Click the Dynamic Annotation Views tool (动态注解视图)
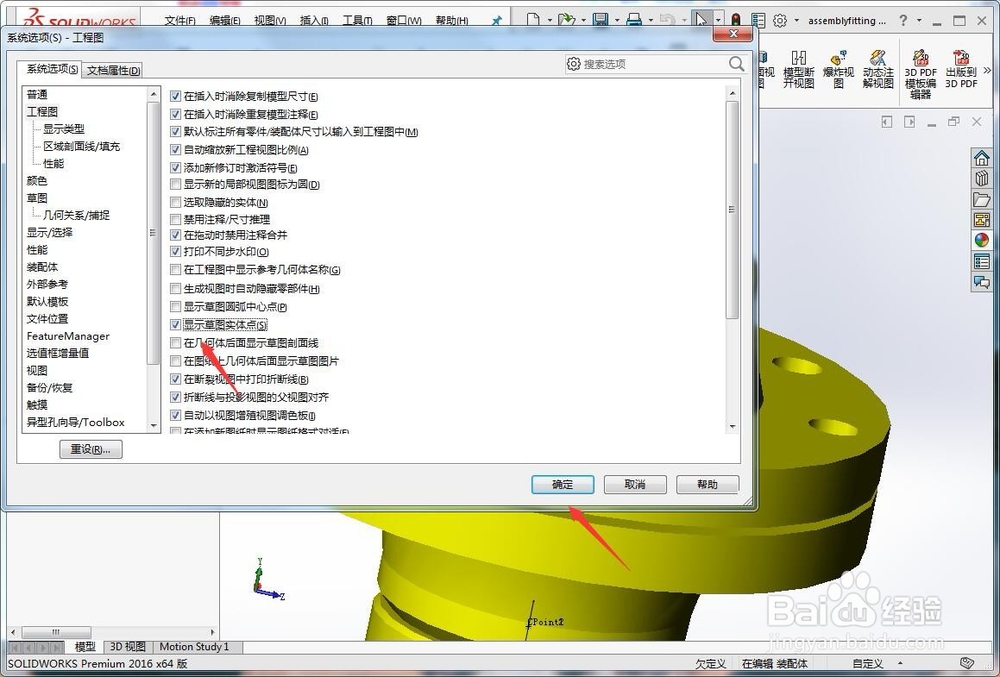Screen dimensions: 1000x677 878,69
